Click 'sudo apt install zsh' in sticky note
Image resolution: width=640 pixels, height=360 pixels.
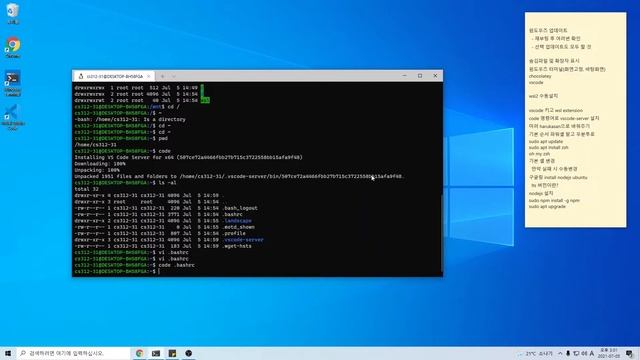point(548,147)
